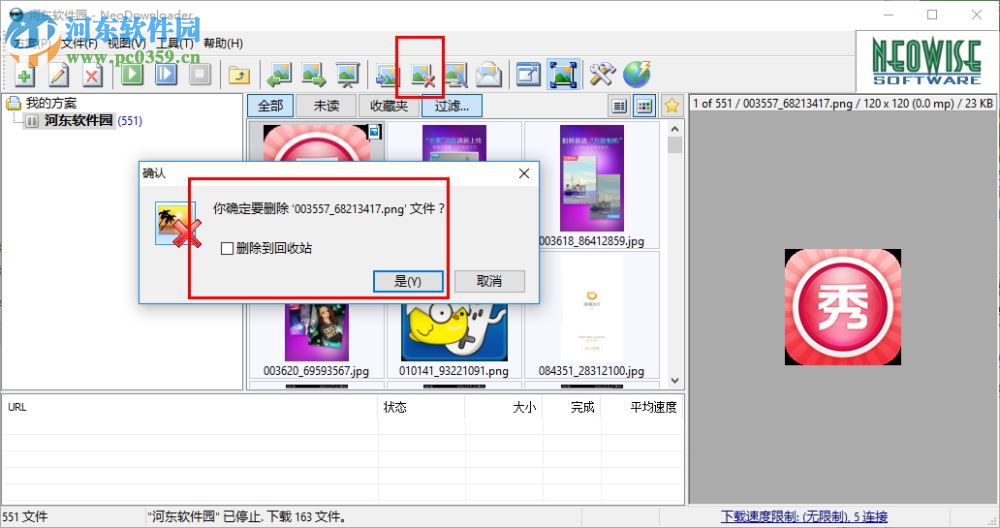Open the 下载速度限制 status bar link
1000x528 pixels.
click(804, 517)
